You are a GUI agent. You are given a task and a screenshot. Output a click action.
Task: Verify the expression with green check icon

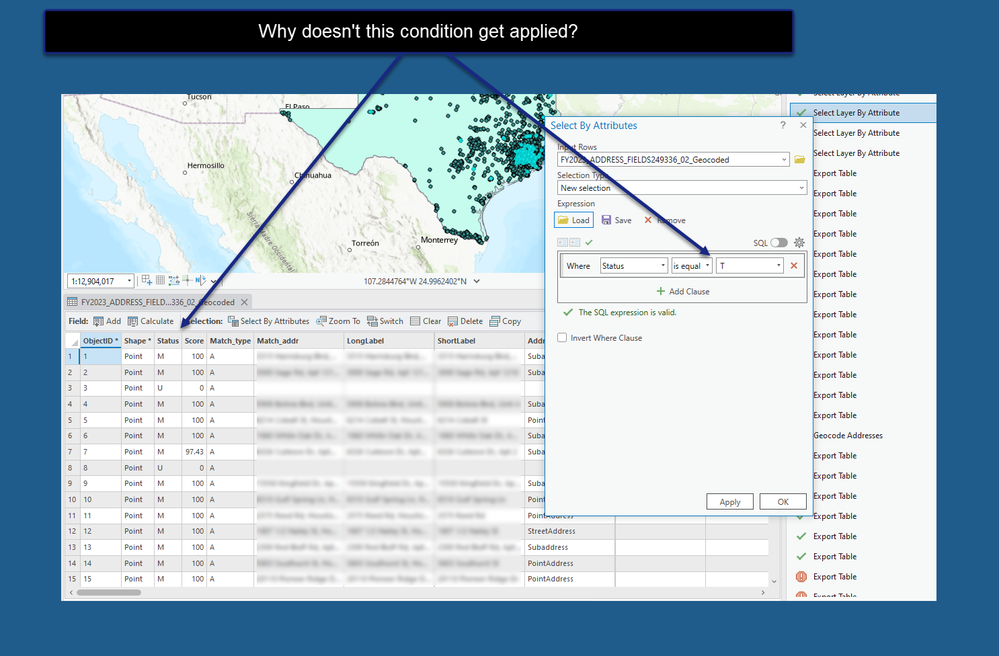coord(589,242)
